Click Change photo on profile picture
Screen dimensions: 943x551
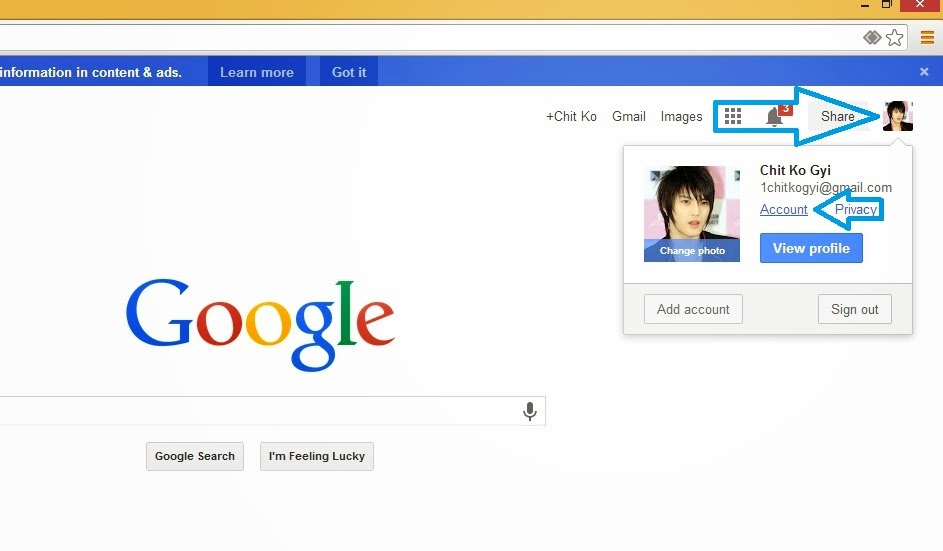click(692, 251)
